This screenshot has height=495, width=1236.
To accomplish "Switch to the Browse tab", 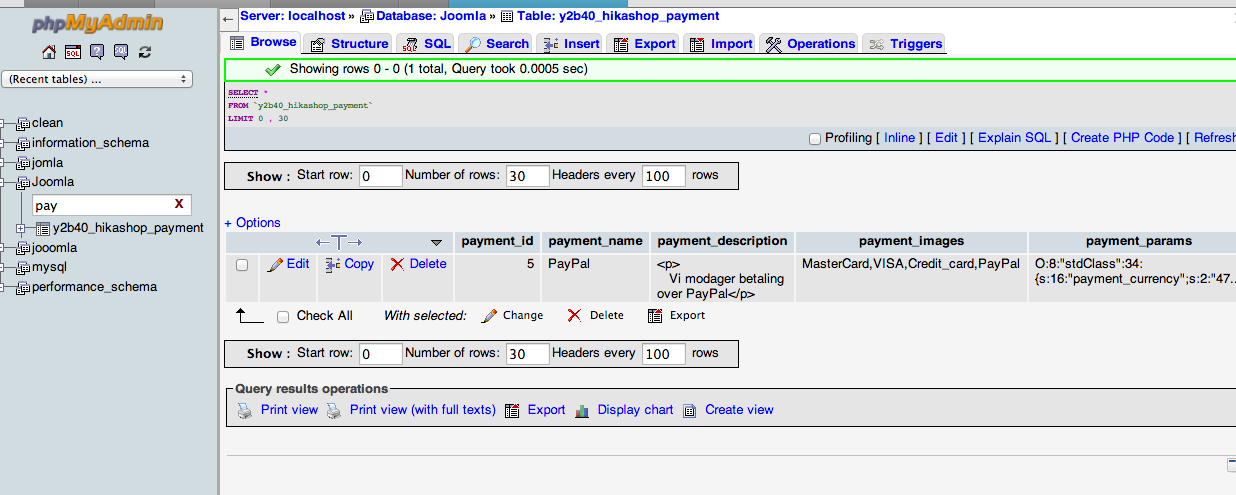I will [x=263, y=42].
